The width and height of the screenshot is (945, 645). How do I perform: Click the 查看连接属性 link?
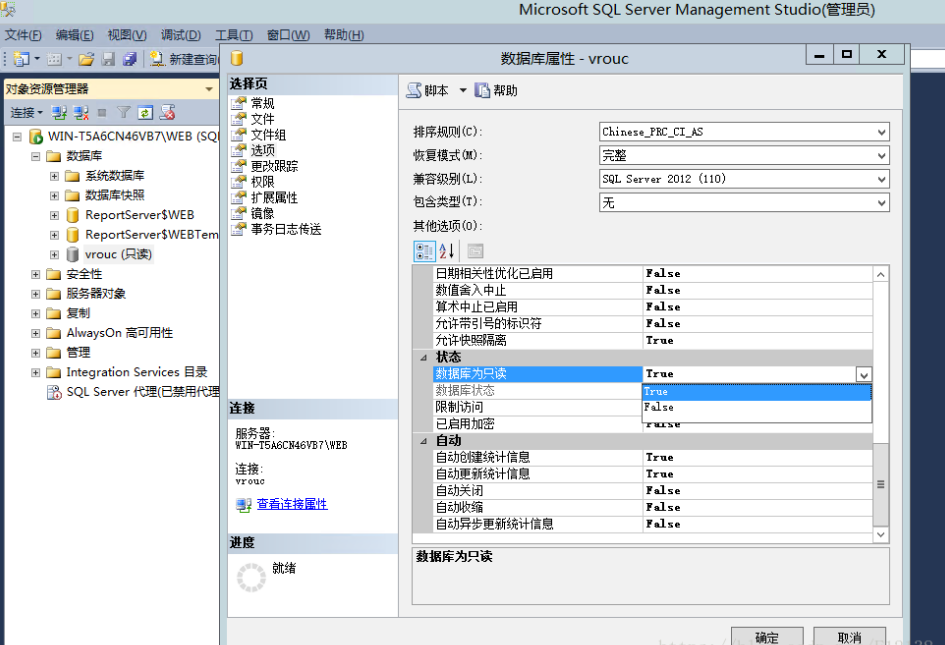pyautogui.click(x=292, y=503)
